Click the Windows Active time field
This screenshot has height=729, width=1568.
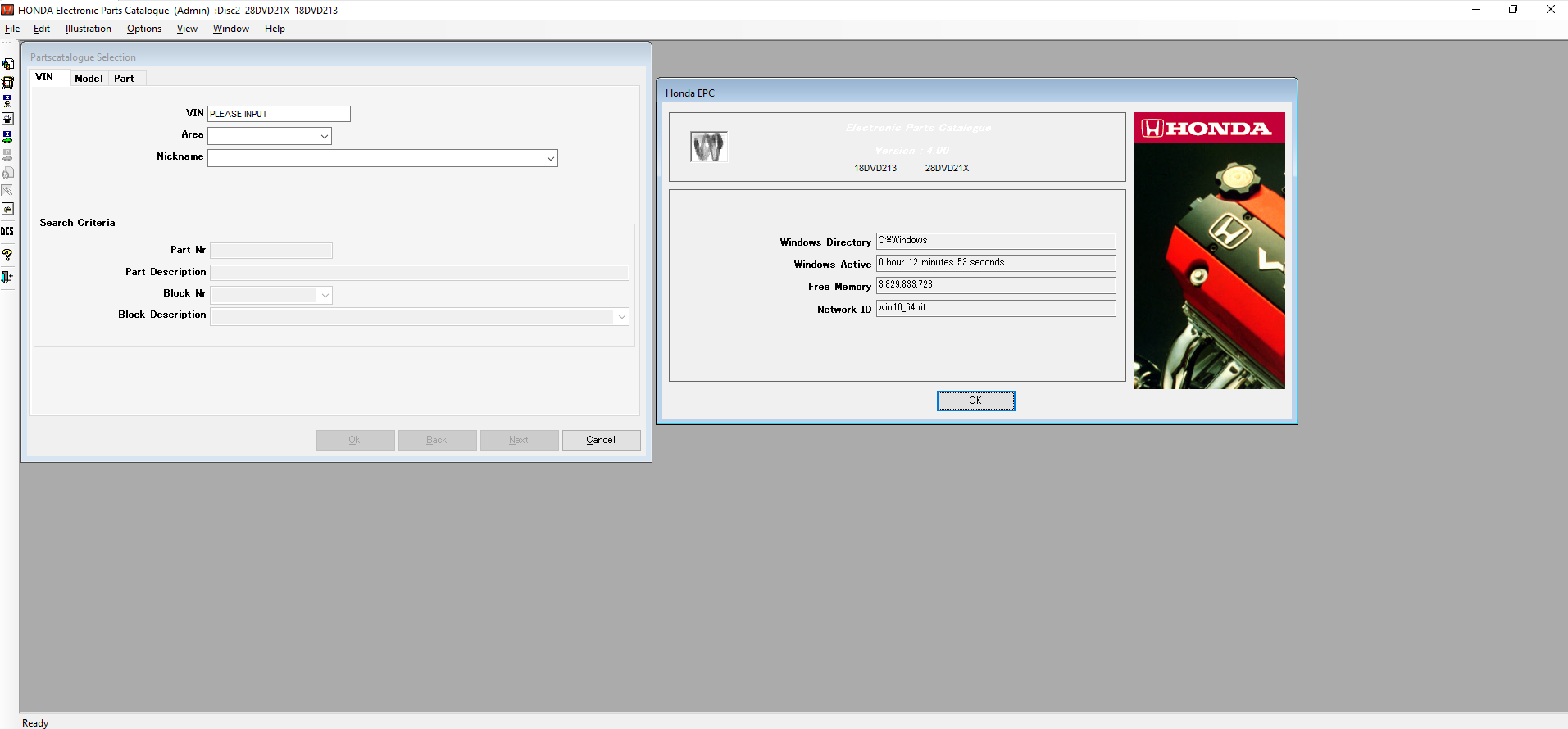996,263
